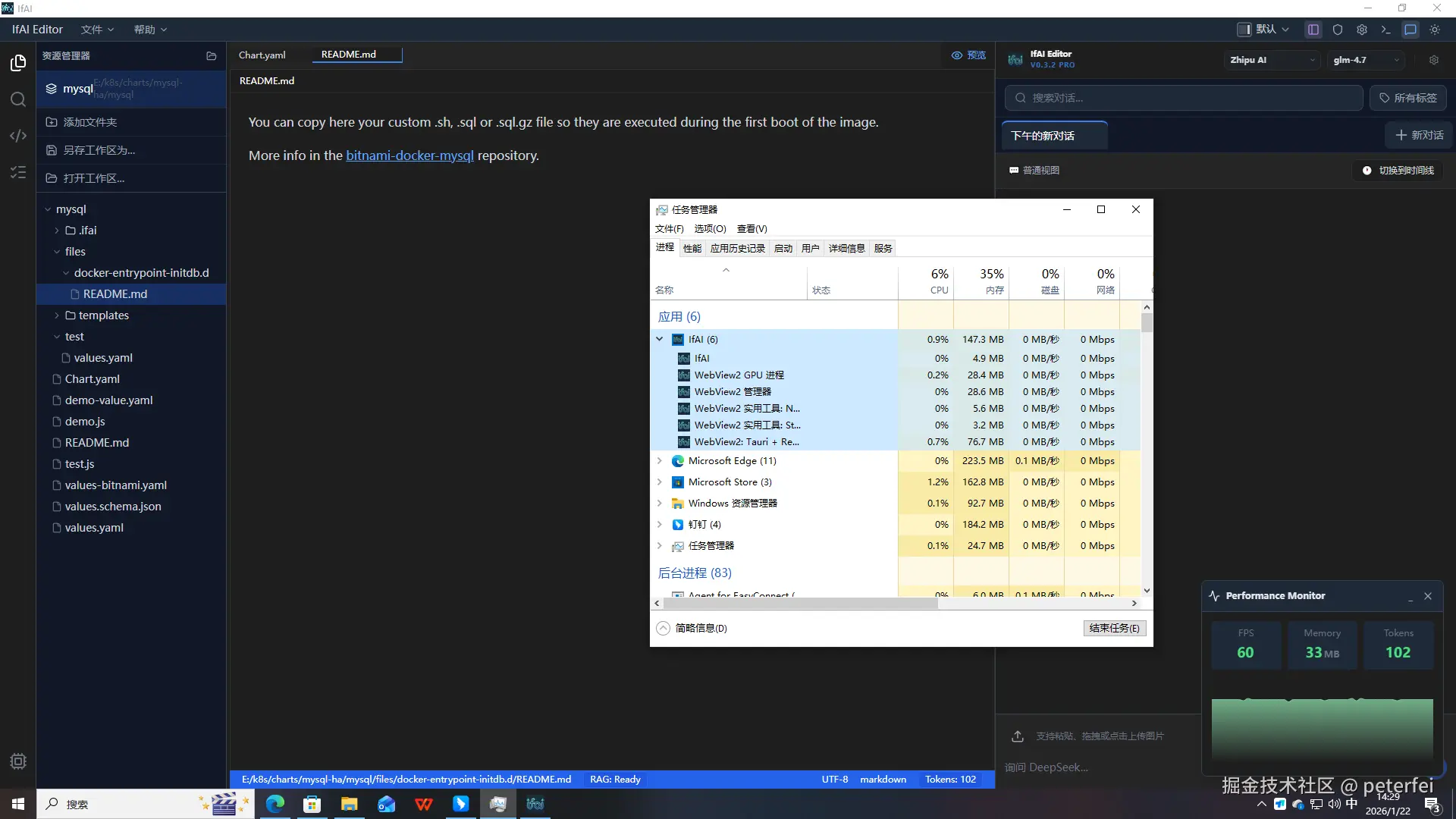Click the image upload icon in chat
1456x819 pixels.
coord(1018,736)
